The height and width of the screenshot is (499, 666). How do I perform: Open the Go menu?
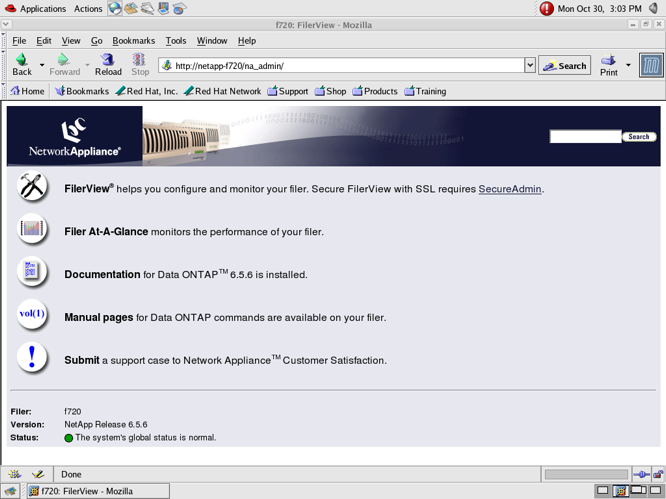[x=96, y=41]
